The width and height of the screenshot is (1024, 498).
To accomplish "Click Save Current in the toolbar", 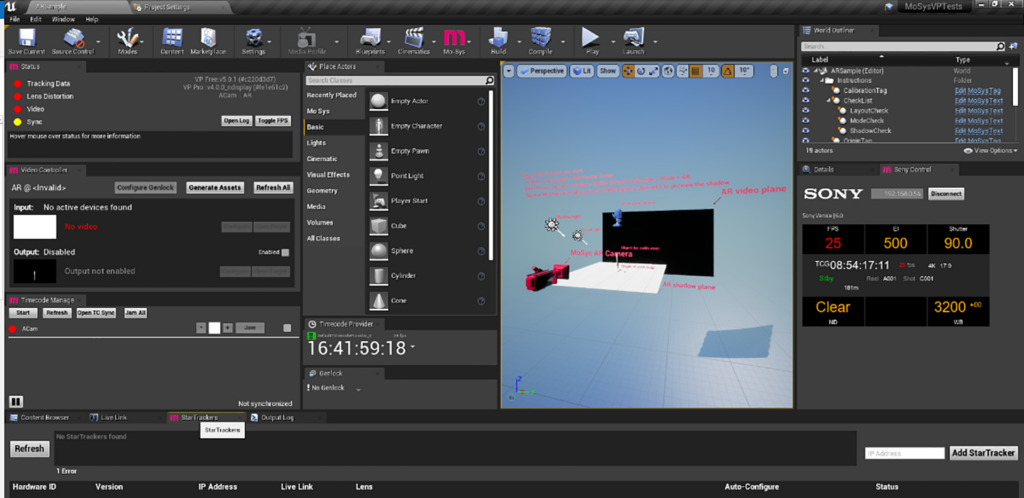I will [x=25, y=40].
